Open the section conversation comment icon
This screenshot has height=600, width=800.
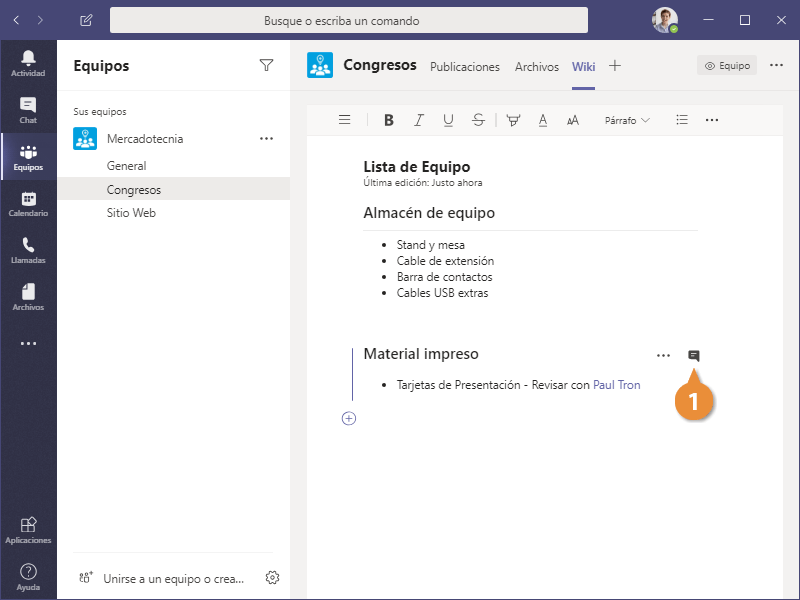point(694,355)
